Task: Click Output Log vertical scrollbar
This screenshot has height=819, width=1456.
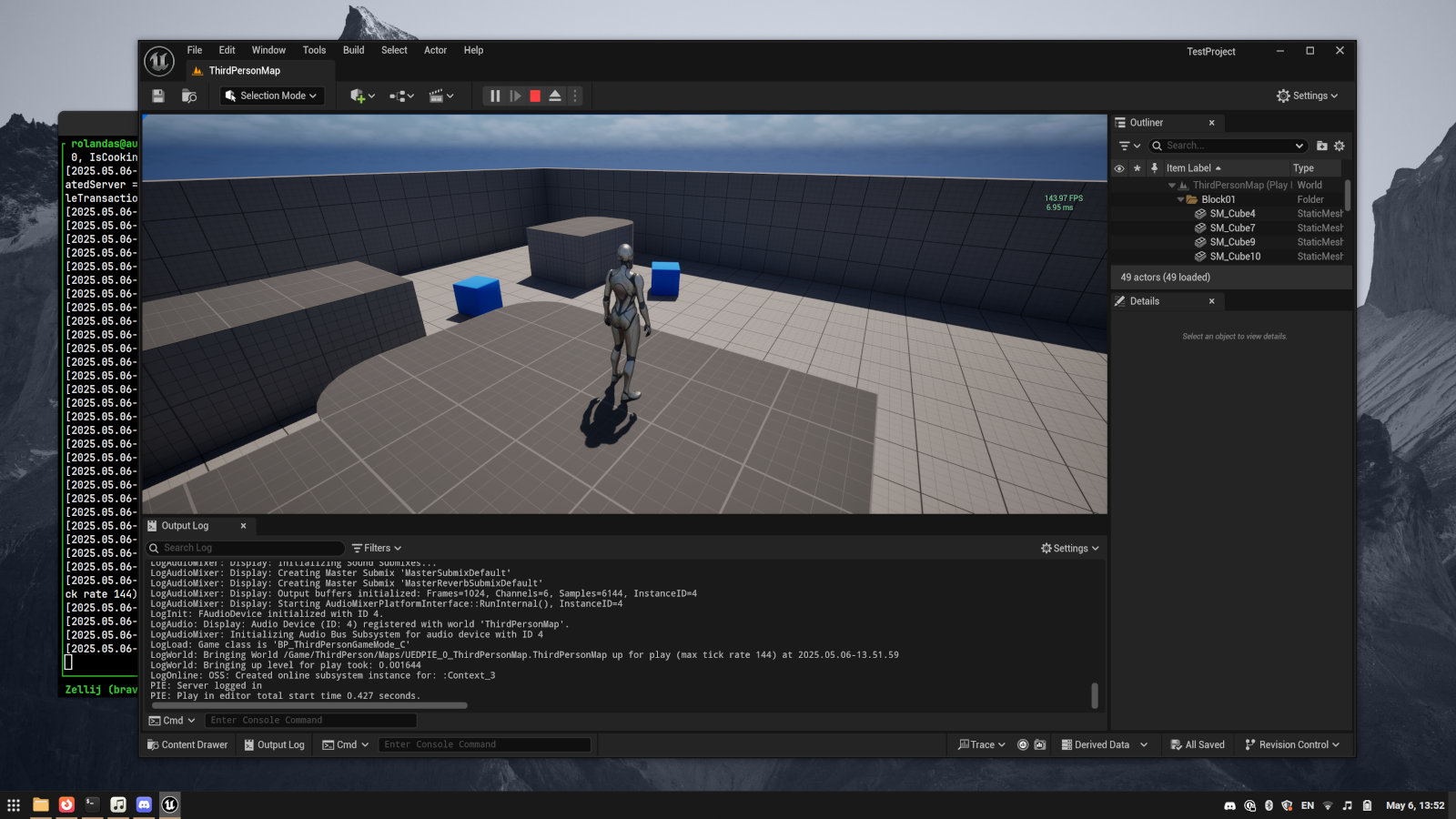Action: coord(1094,695)
